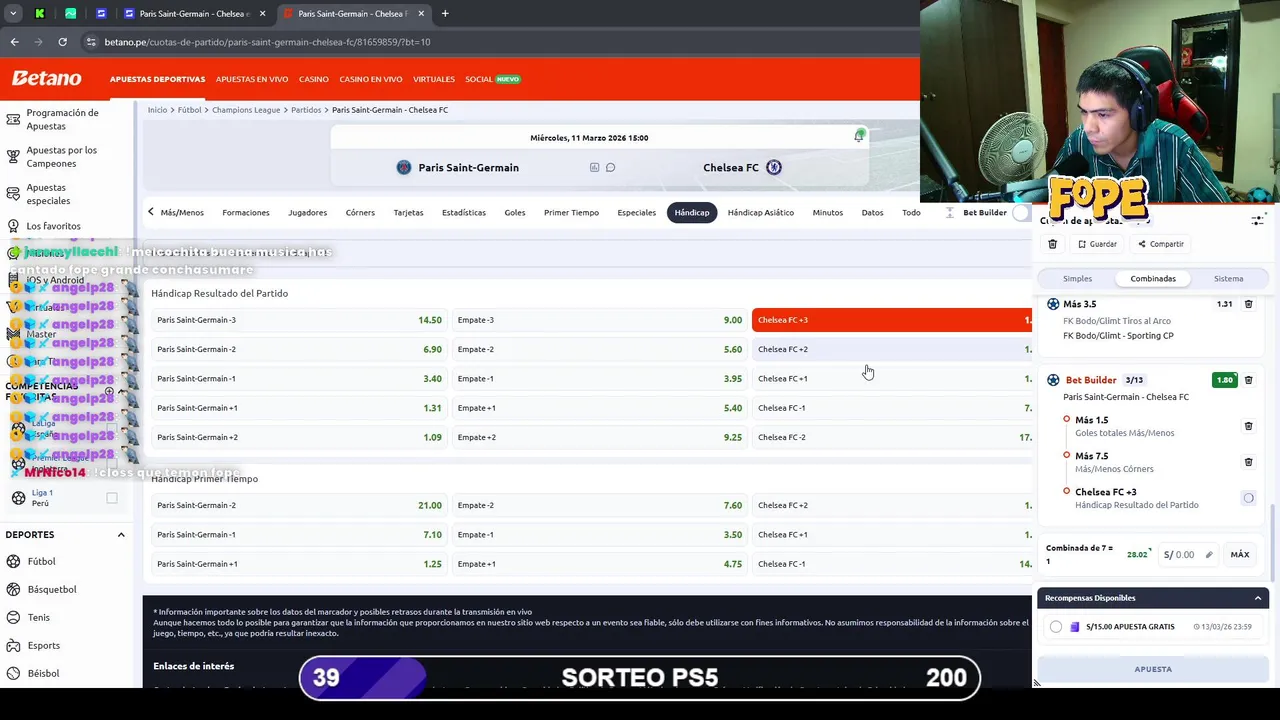The height and width of the screenshot is (720, 1280).
Task: Follow the Partidos breadcrumb link
Action: pos(306,110)
